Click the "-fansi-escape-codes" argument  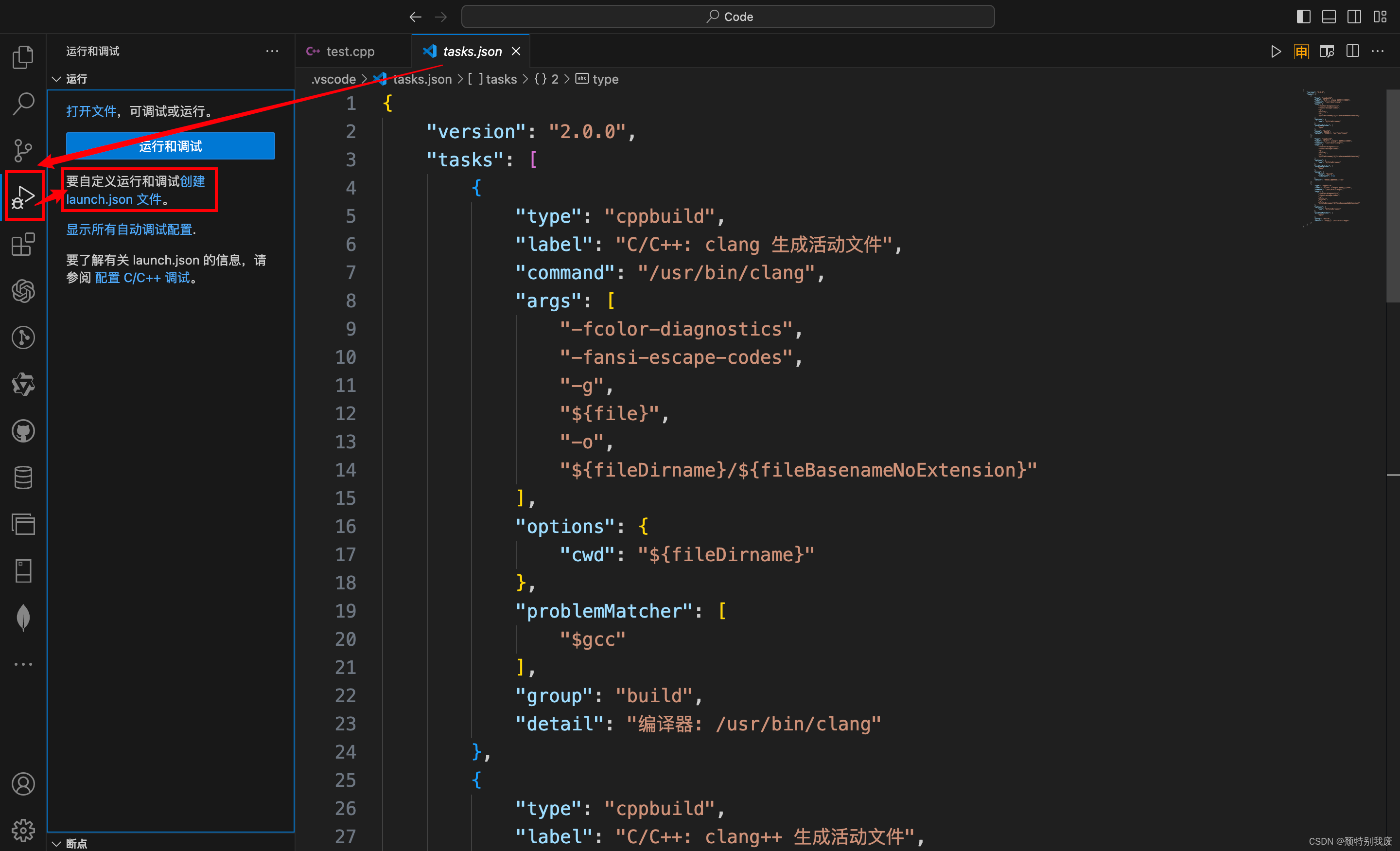click(676, 357)
